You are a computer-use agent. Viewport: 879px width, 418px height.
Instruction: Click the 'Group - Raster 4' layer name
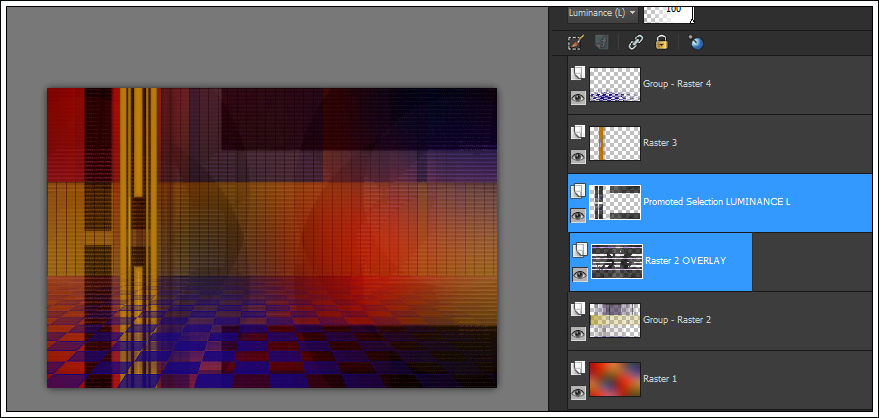pyautogui.click(x=677, y=84)
